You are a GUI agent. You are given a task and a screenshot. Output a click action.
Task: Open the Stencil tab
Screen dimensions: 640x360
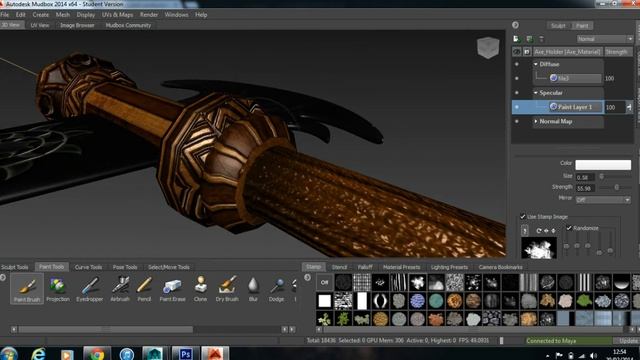pyautogui.click(x=339, y=267)
